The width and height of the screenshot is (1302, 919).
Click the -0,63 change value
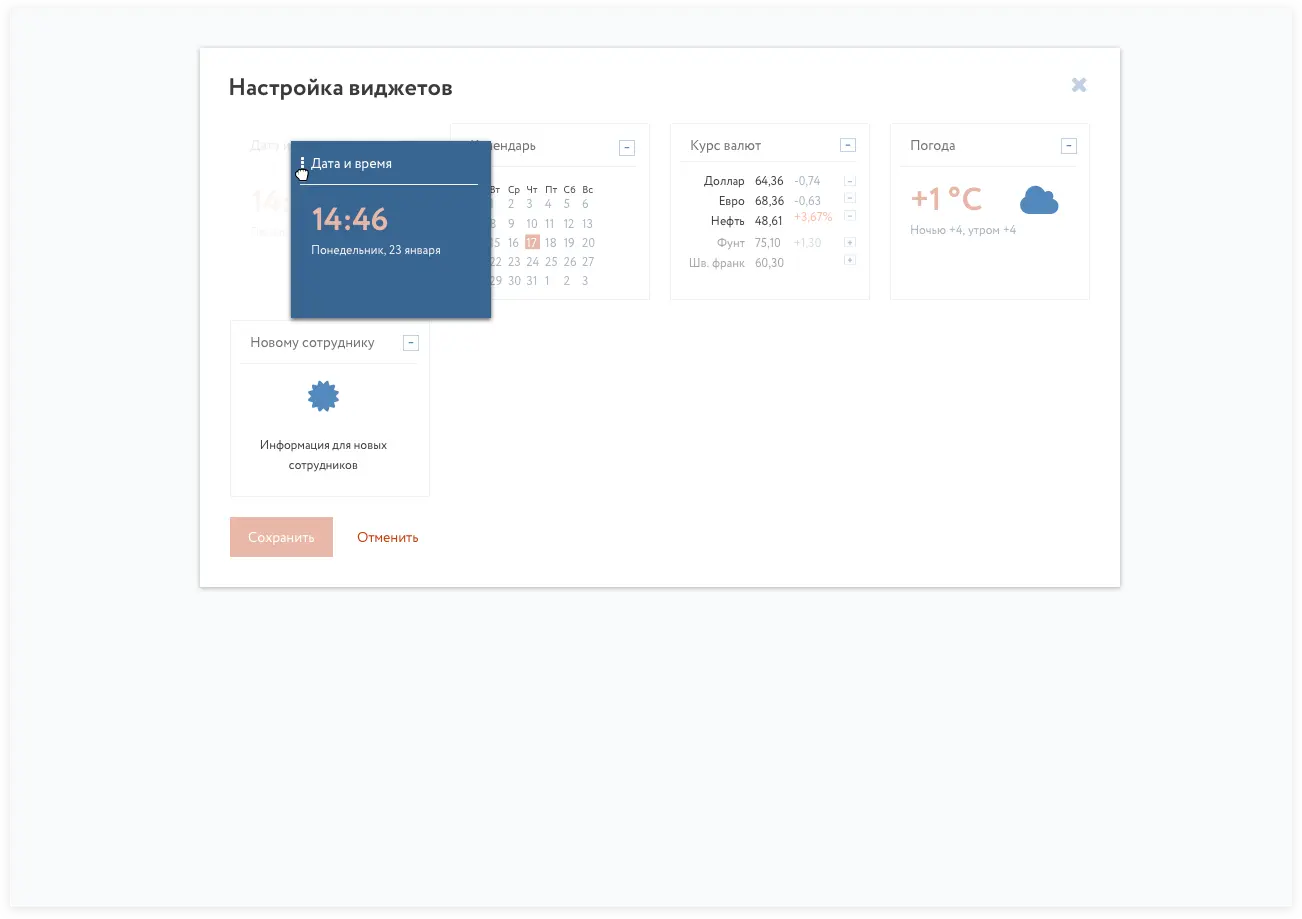tap(807, 201)
